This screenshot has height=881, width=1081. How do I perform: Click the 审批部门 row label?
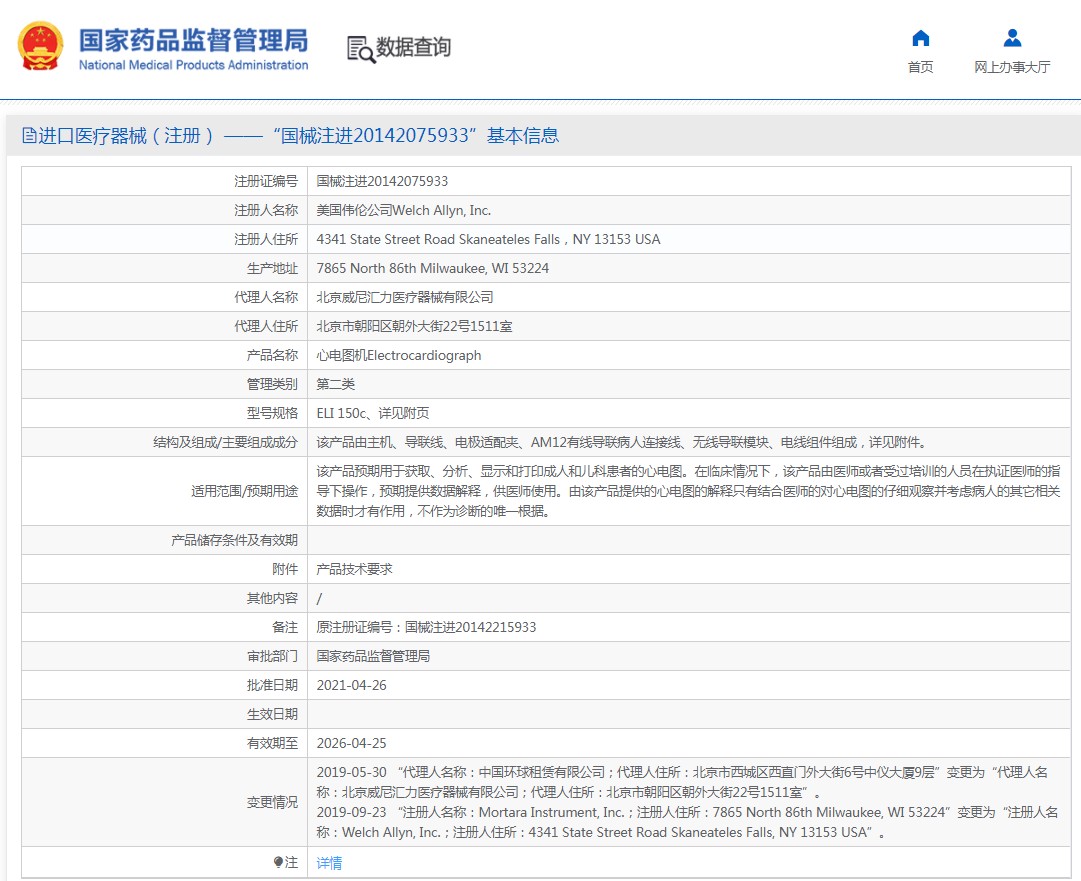point(272,656)
